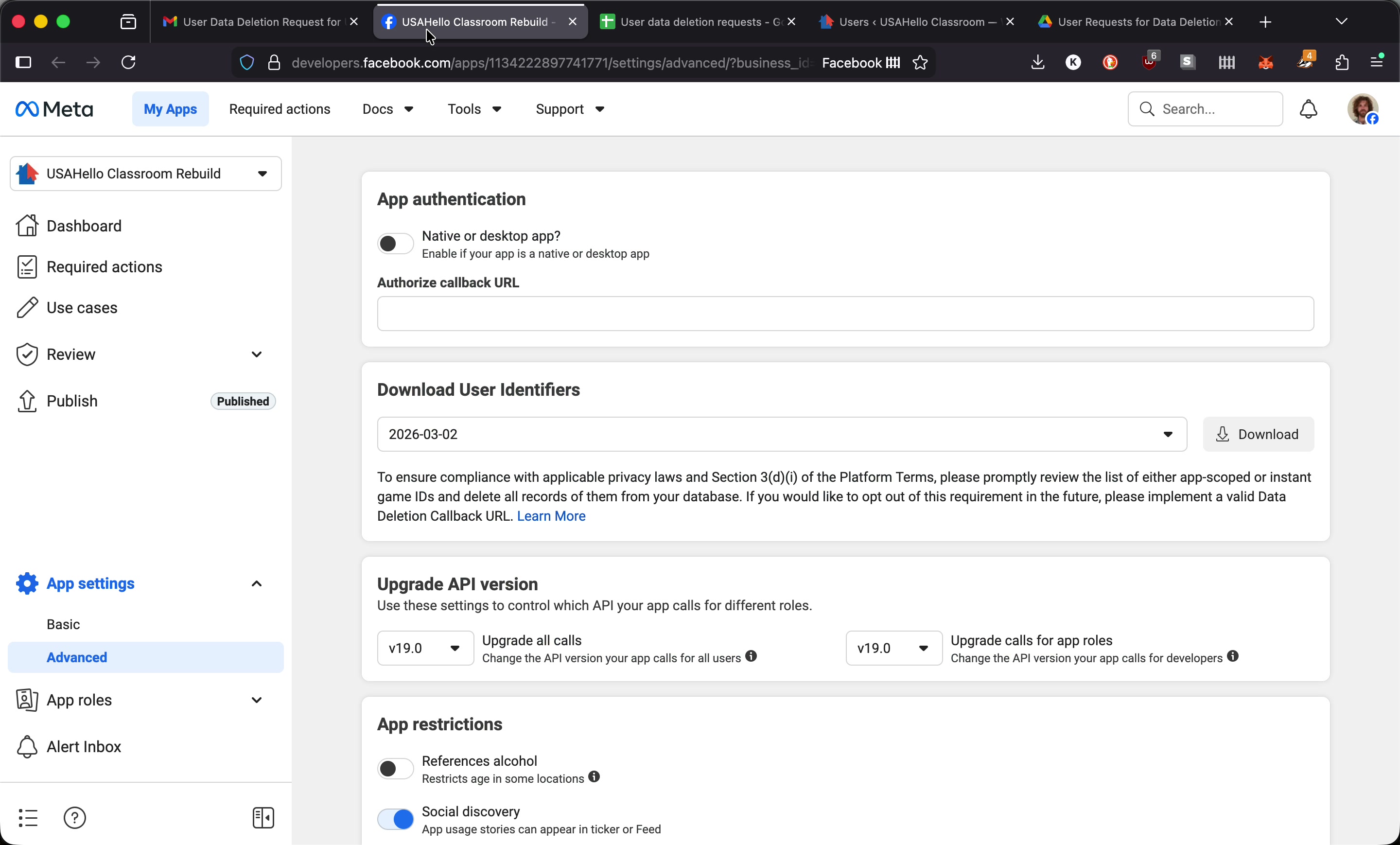Open the Docs dropdown menu
The width and height of the screenshot is (1400, 845).
[388, 108]
